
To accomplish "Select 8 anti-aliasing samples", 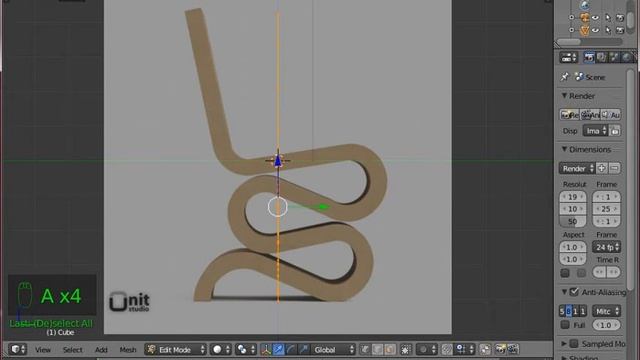I will 569,311.
